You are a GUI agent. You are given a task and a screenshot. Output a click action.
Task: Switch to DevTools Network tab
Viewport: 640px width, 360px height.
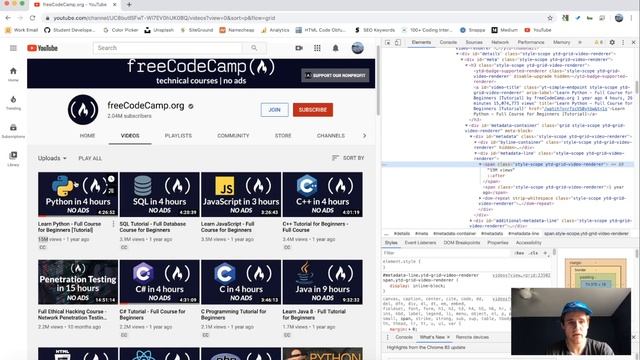pyautogui.click(x=500, y=42)
